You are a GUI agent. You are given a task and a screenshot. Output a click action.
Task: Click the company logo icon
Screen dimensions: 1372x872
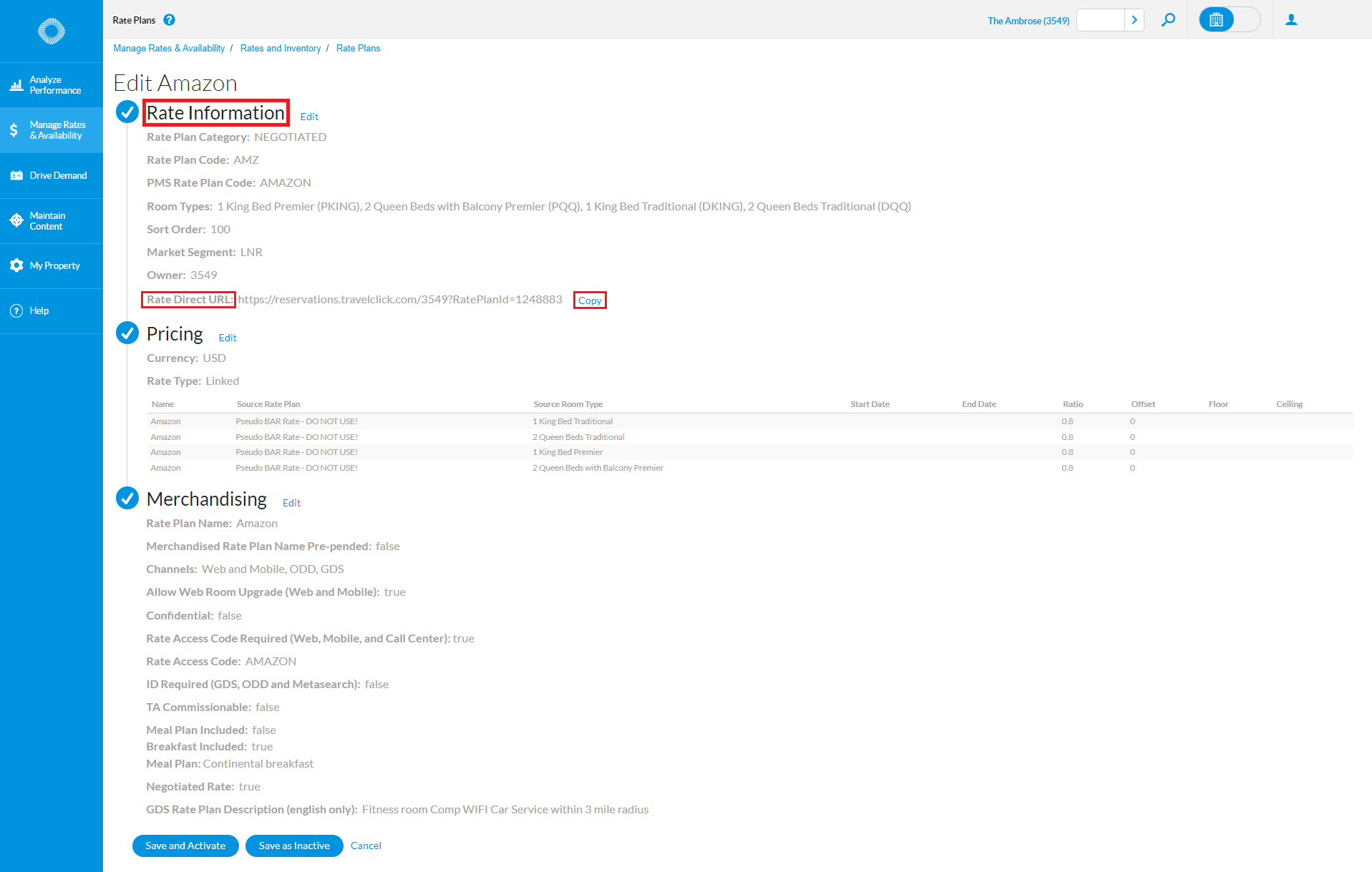(52, 31)
